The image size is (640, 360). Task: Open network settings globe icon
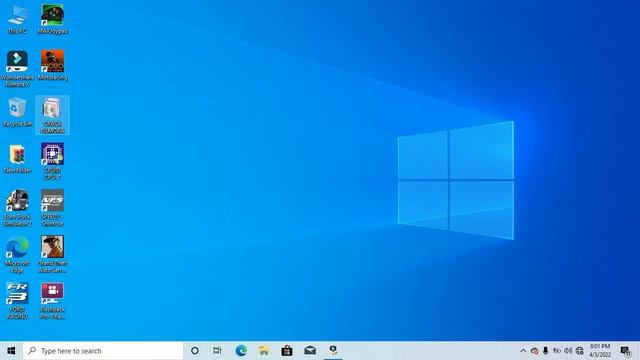[579, 351]
